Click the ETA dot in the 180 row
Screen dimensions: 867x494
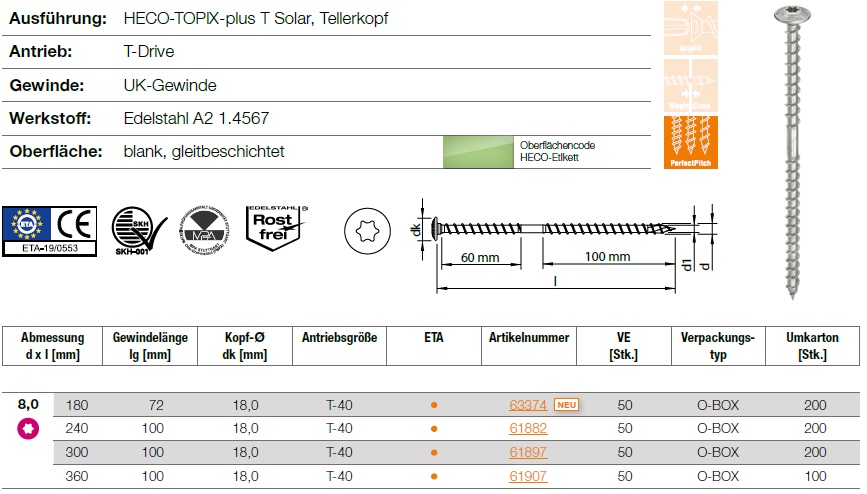click(x=434, y=405)
